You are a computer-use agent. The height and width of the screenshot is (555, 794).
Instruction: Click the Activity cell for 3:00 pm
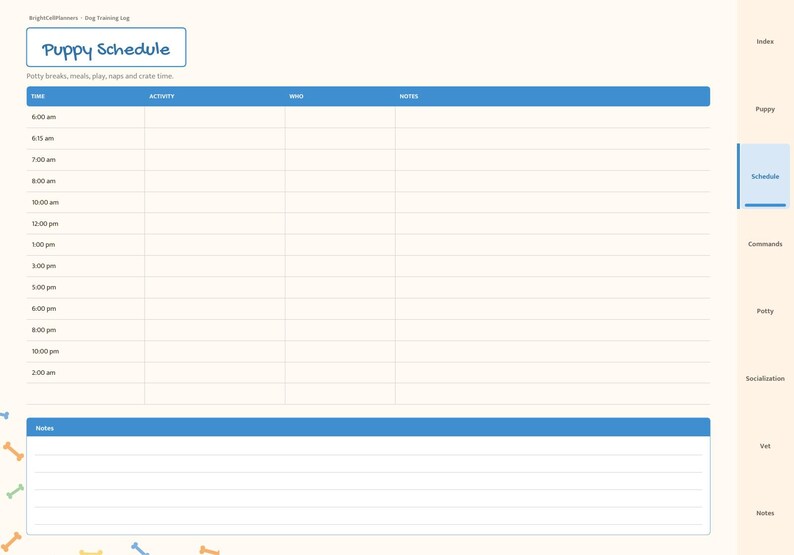215,266
